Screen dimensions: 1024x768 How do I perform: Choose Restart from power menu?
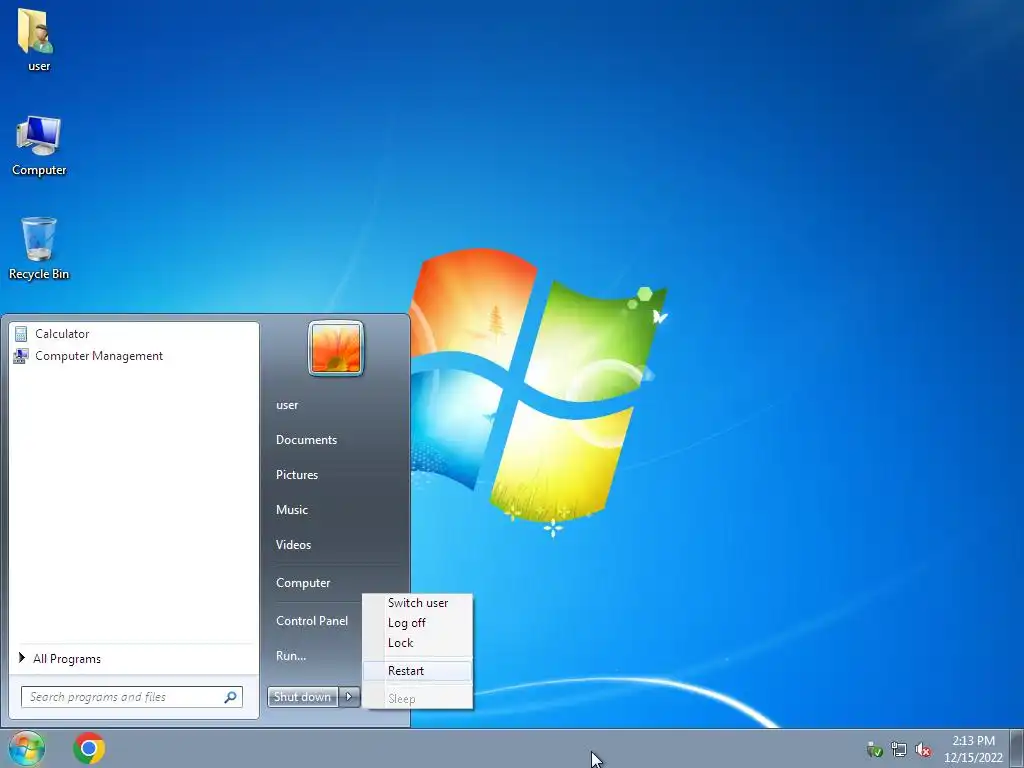pyautogui.click(x=417, y=671)
